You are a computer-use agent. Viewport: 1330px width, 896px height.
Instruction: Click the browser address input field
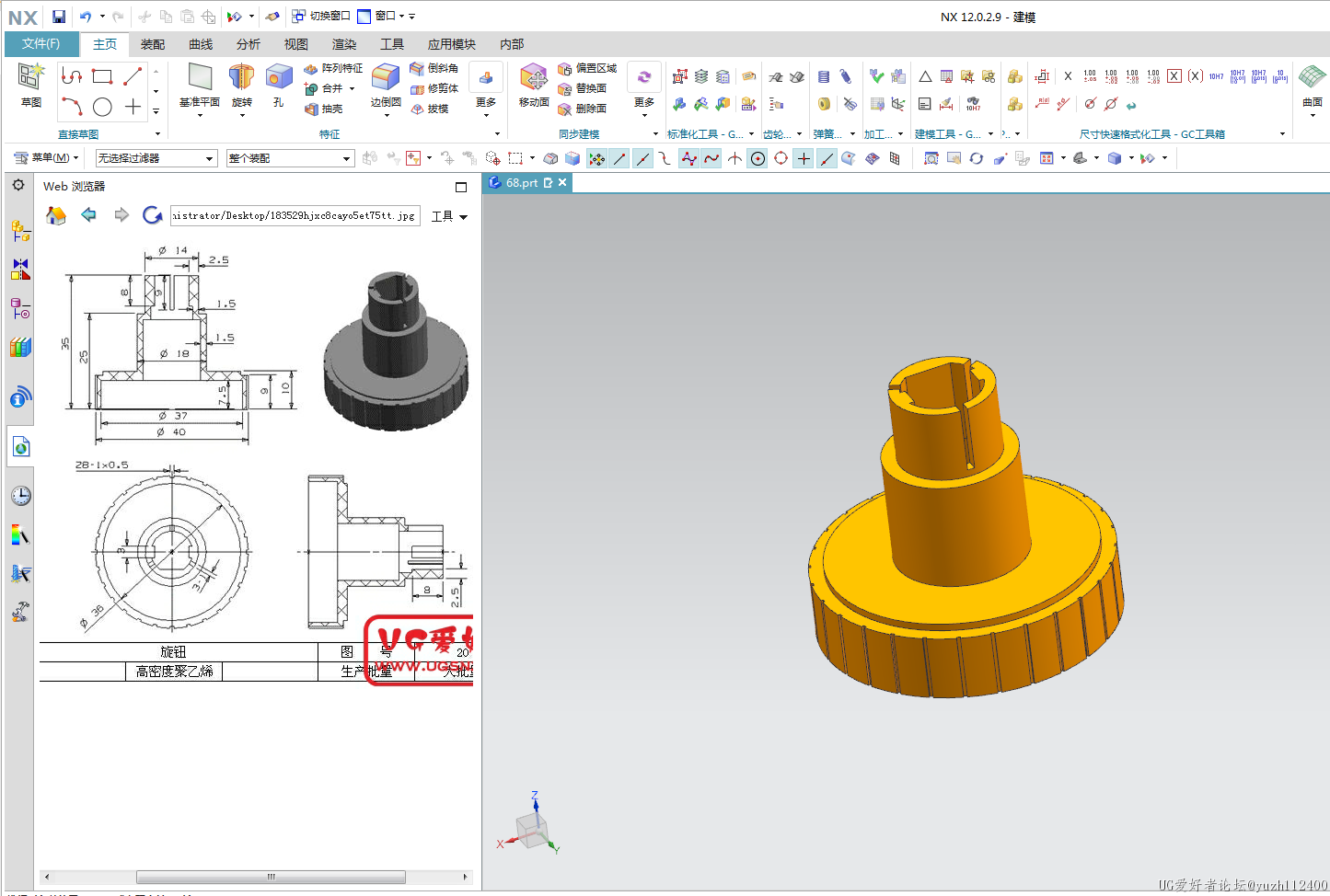pyautogui.click(x=295, y=216)
